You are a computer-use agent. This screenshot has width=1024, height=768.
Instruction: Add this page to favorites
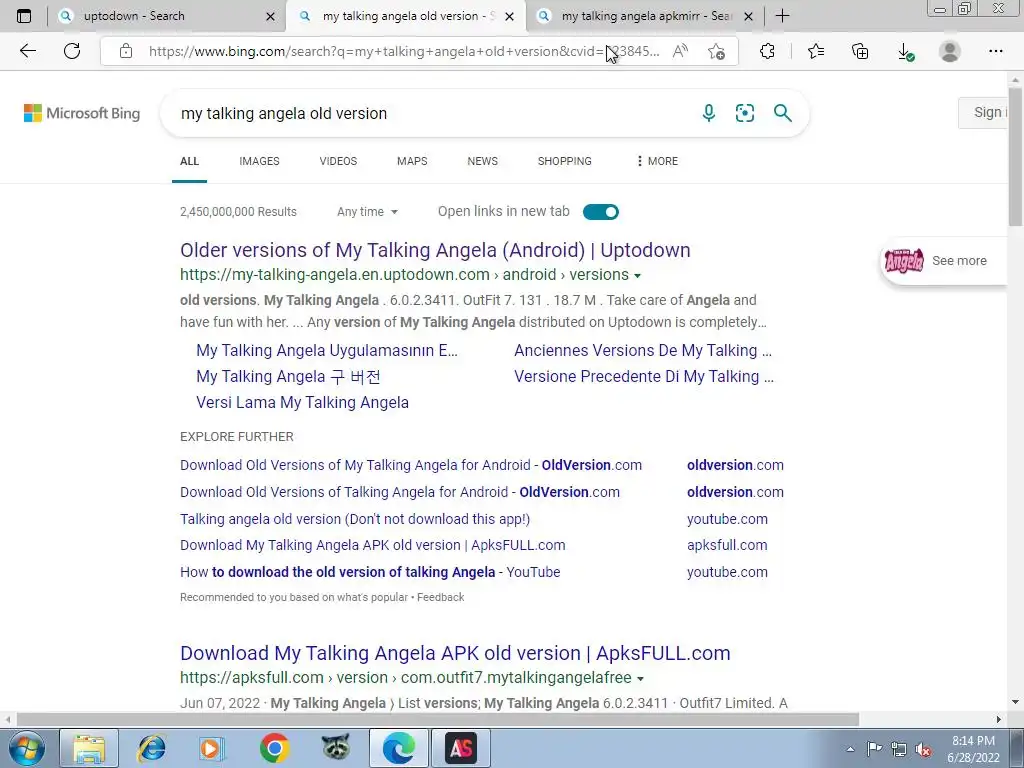[716, 51]
